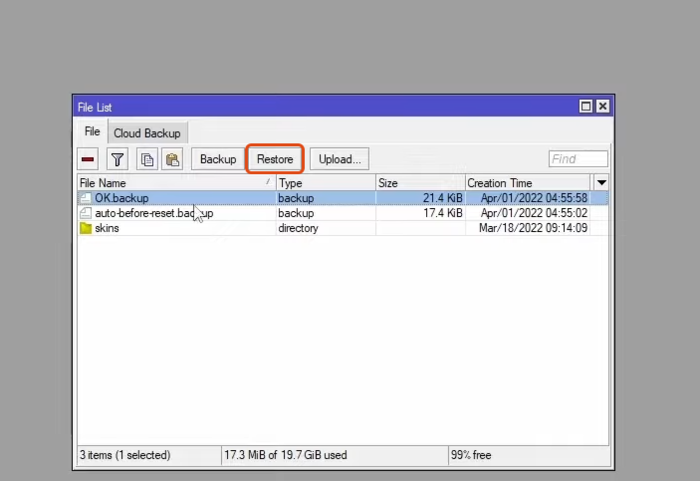This screenshot has height=481, width=700.
Task: Maximize the File List window
Action: [x=586, y=106]
